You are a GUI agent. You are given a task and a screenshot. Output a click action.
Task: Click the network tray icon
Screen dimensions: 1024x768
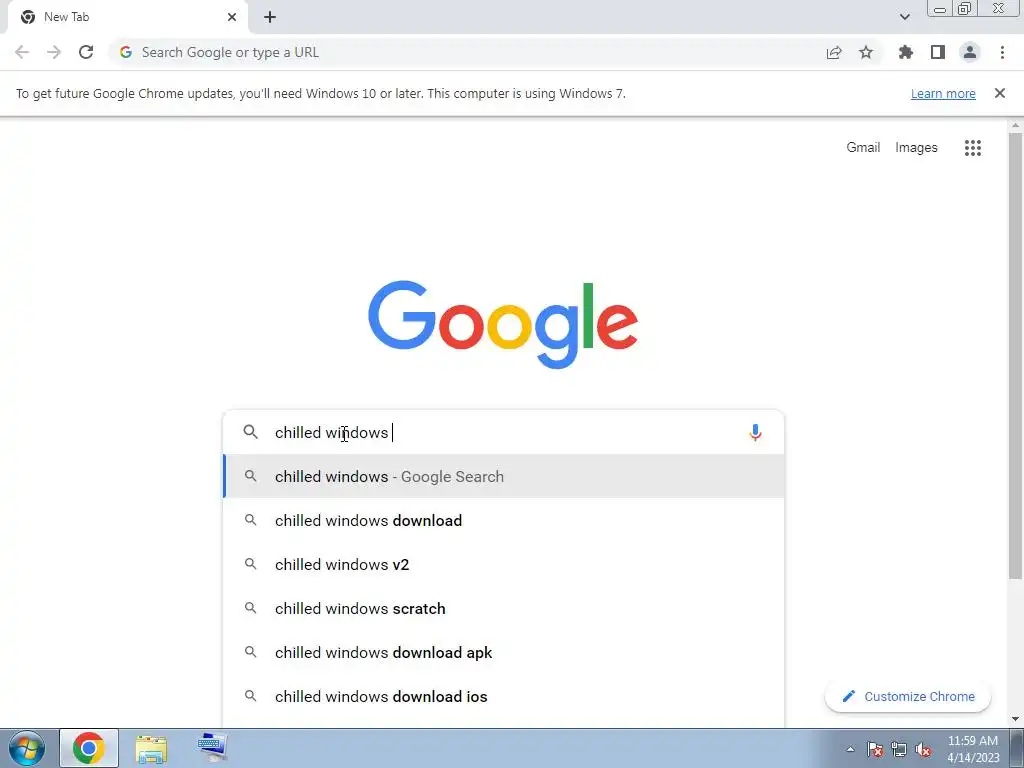[899, 749]
